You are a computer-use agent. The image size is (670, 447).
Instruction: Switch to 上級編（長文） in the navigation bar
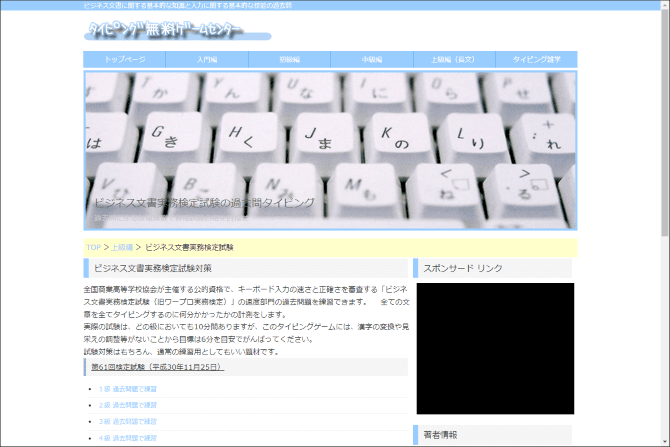click(x=453, y=60)
